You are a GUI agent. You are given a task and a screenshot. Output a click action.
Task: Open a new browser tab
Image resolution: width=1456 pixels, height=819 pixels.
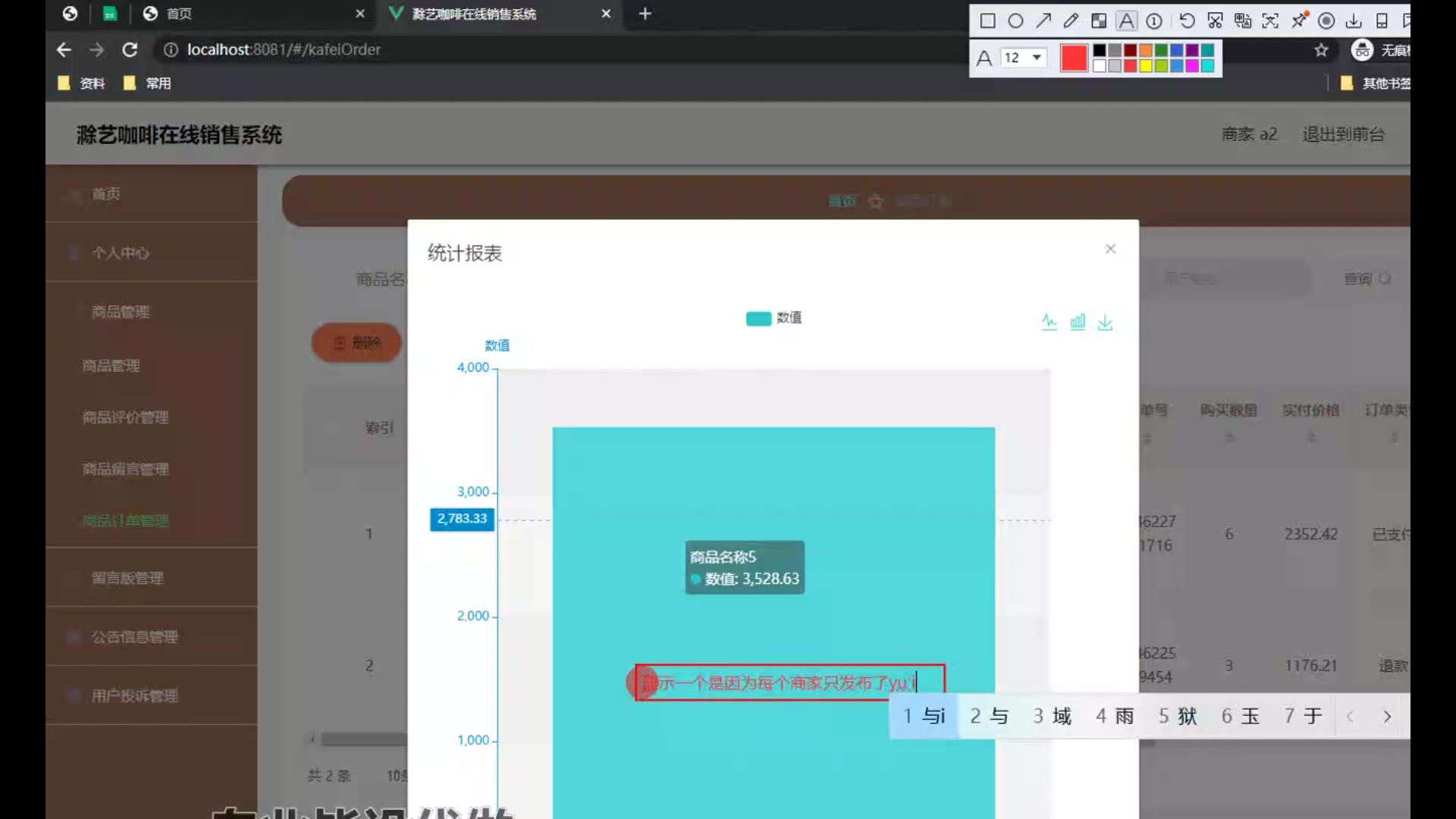[x=645, y=14]
